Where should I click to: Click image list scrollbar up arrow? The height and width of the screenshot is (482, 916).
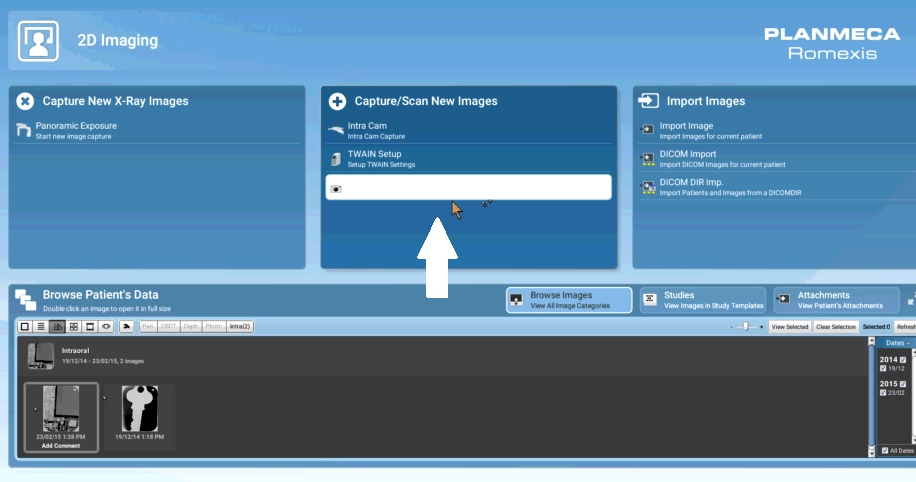(x=871, y=341)
